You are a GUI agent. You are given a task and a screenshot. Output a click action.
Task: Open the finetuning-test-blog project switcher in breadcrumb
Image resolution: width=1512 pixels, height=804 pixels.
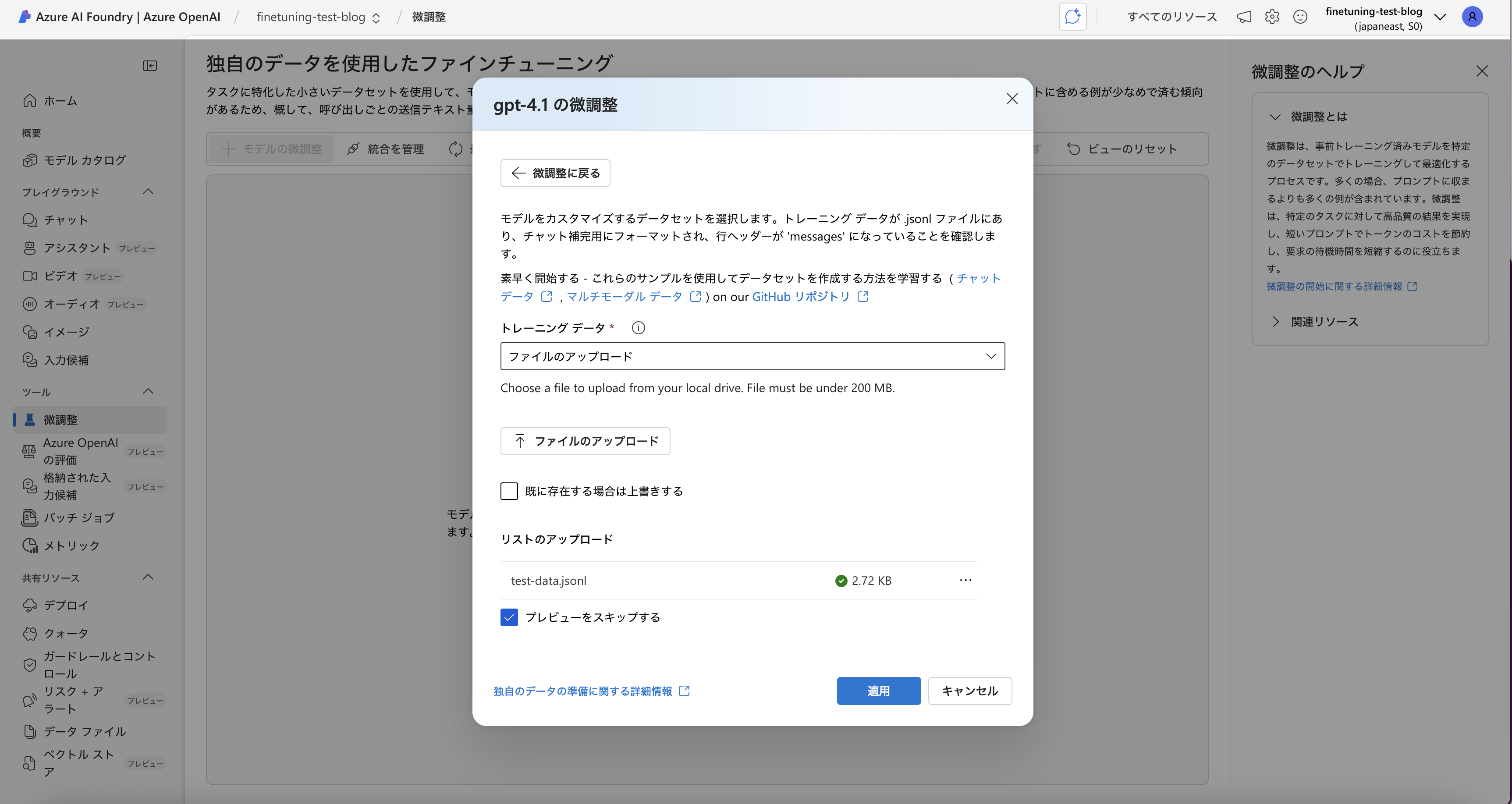tap(319, 17)
